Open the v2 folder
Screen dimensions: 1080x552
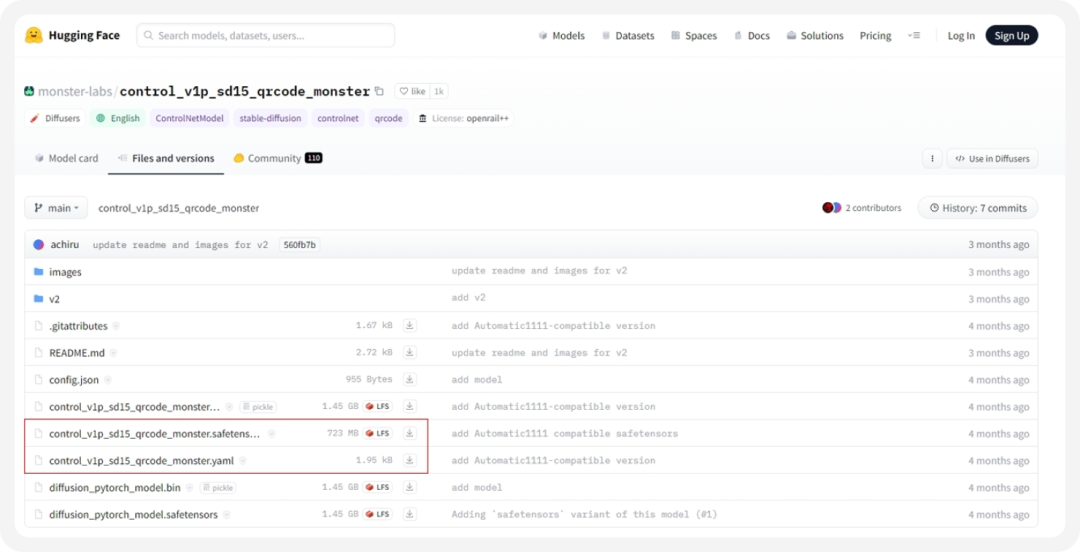54,299
